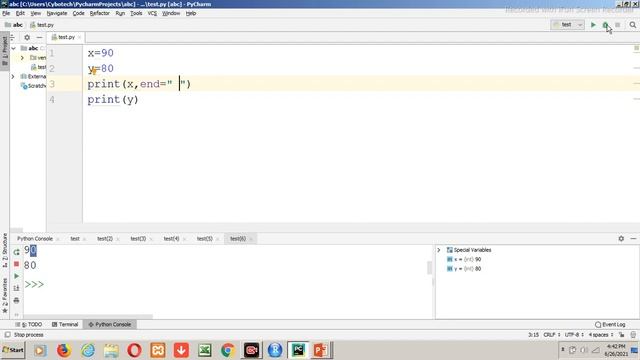Viewport: 640px width, 360px height.
Task: Open the Run menu
Action: (x=120, y=13)
